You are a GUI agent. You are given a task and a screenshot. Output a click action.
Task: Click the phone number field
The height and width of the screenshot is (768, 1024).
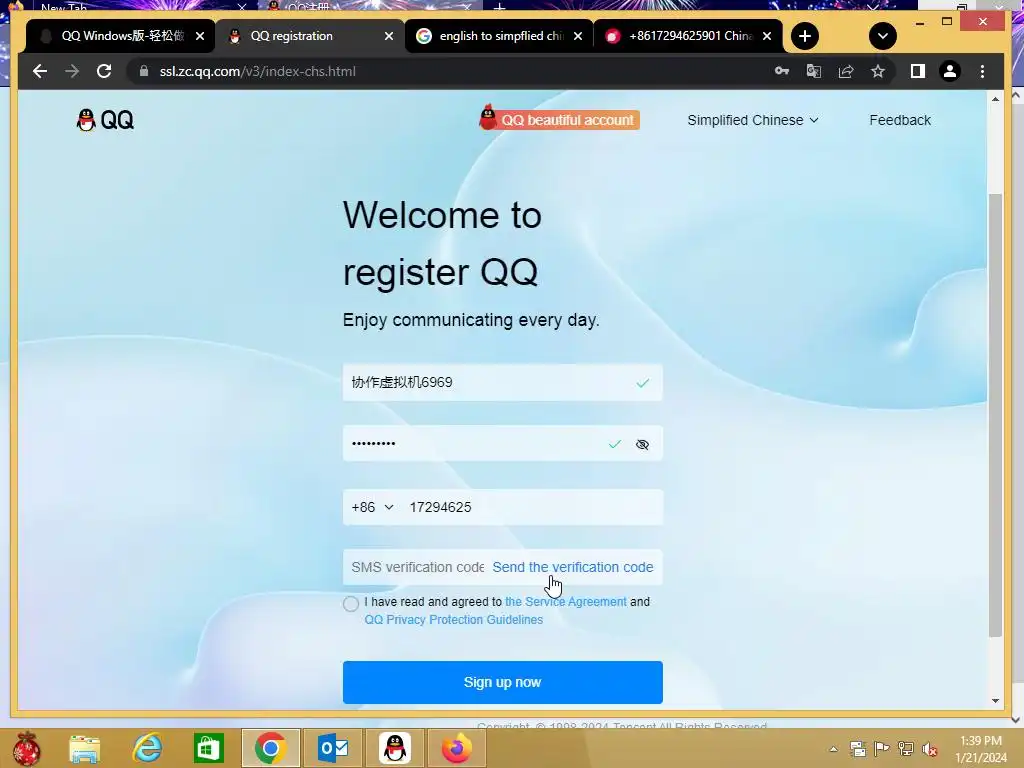pos(532,507)
